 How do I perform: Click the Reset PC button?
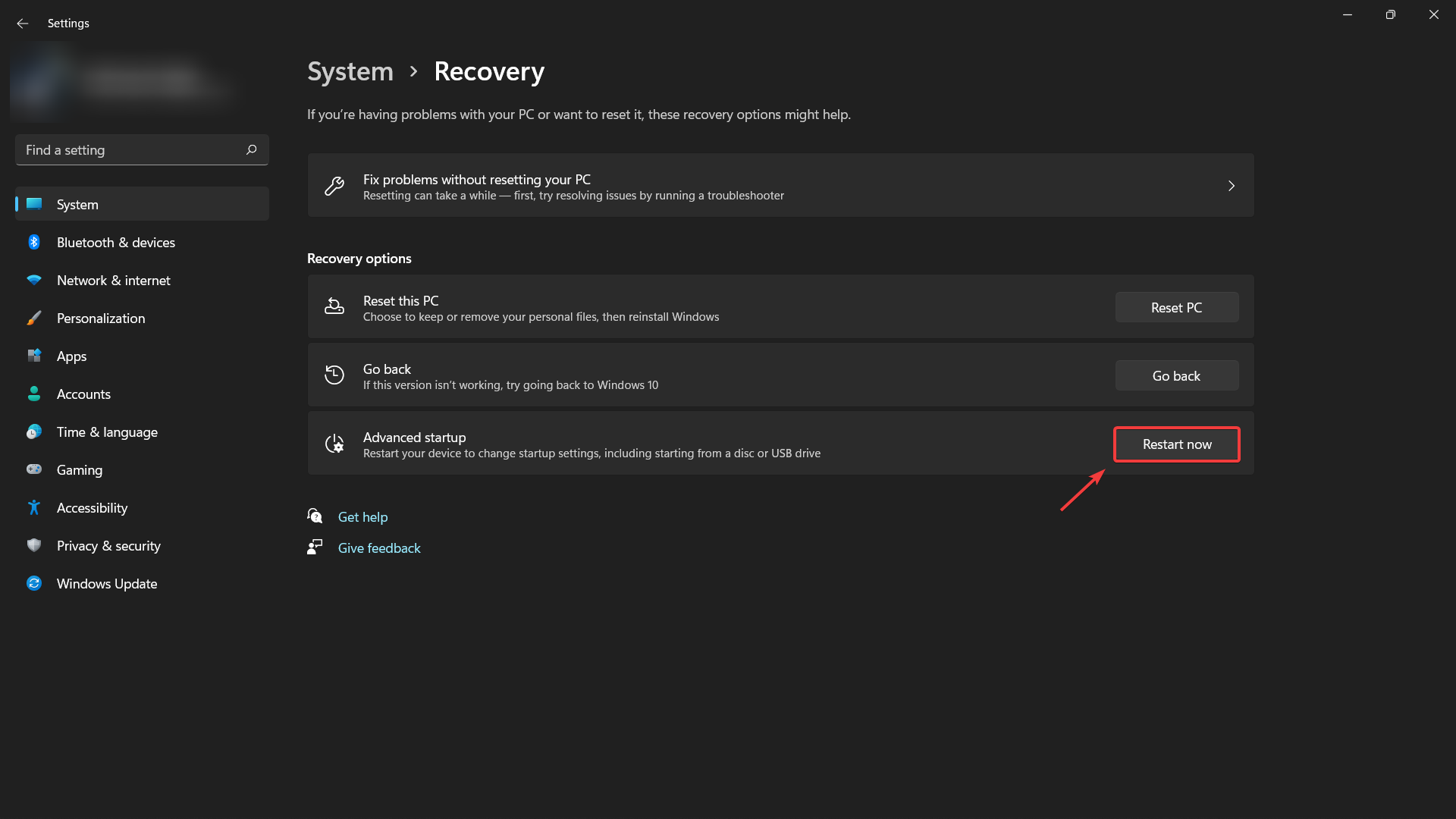(x=1176, y=308)
